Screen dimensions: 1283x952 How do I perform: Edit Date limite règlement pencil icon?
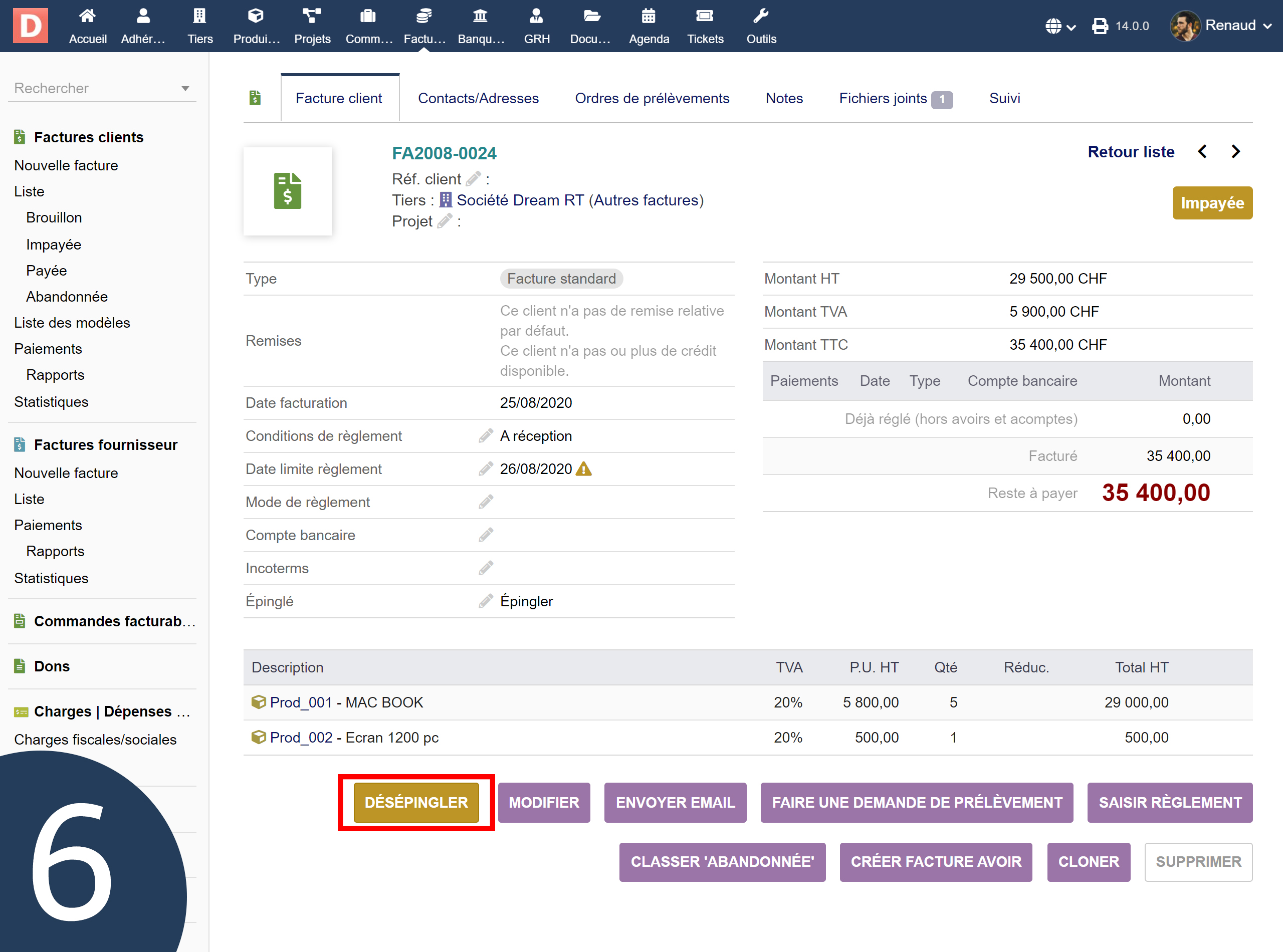[485, 469]
